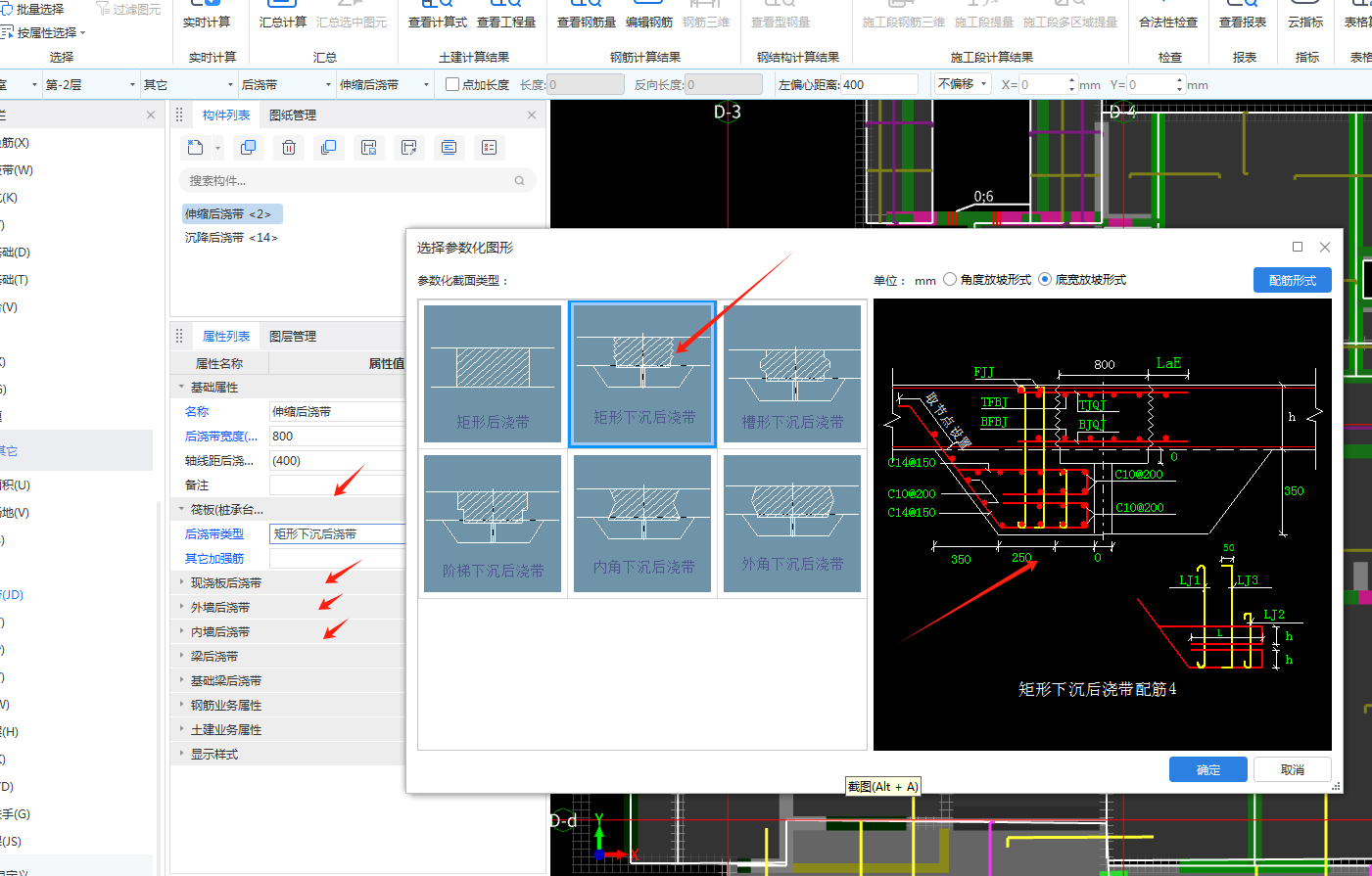Expand the 钢筋业务属性 section

(x=181, y=705)
